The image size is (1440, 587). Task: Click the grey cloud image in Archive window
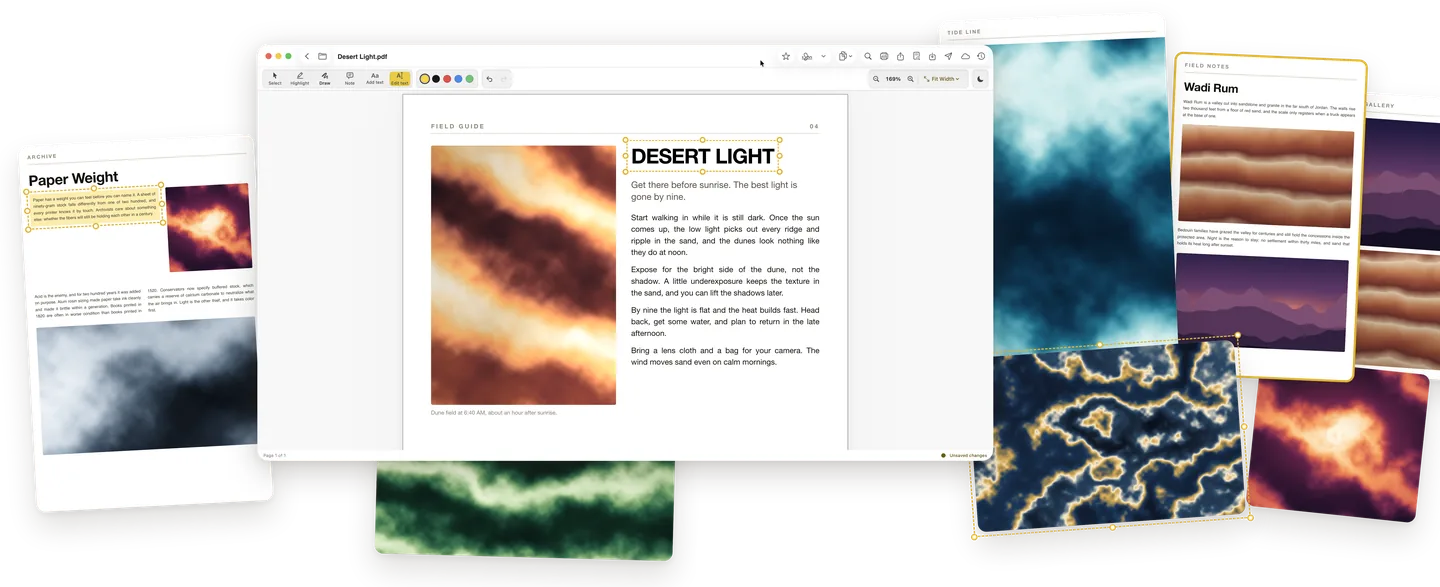point(148,386)
